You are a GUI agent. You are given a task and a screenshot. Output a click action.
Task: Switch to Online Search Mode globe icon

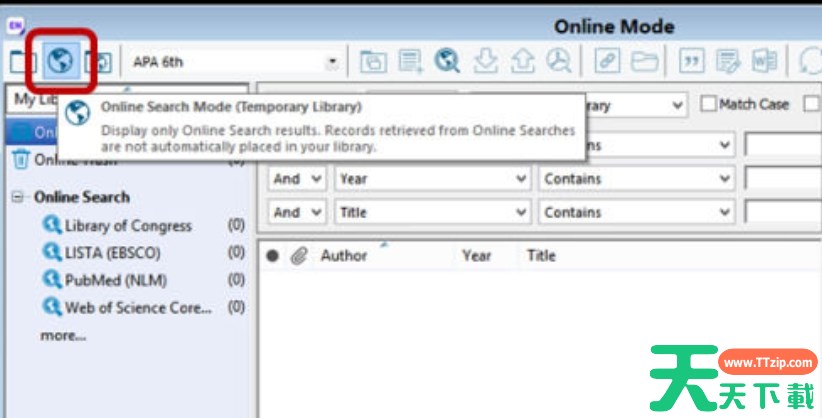[x=61, y=62]
